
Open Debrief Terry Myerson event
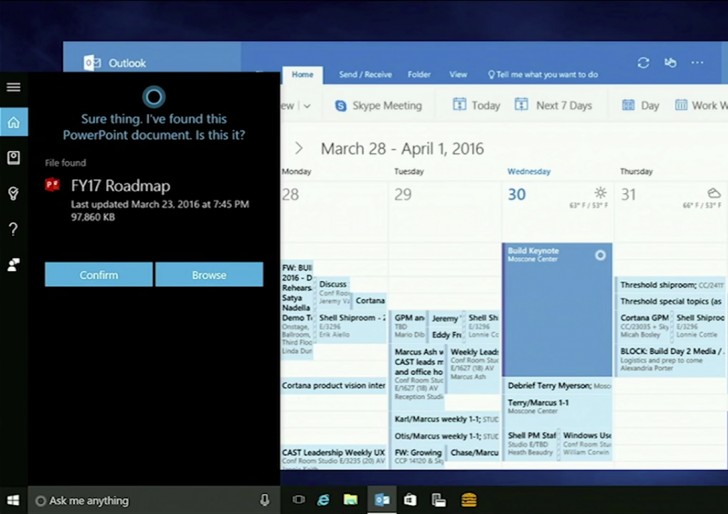point(558,385)
